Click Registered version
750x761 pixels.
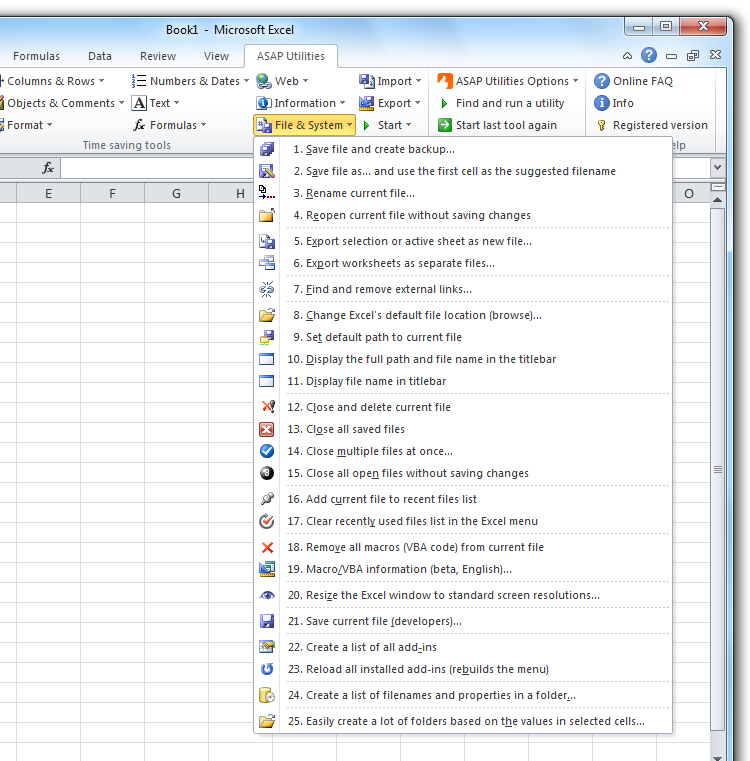[651, 125]
